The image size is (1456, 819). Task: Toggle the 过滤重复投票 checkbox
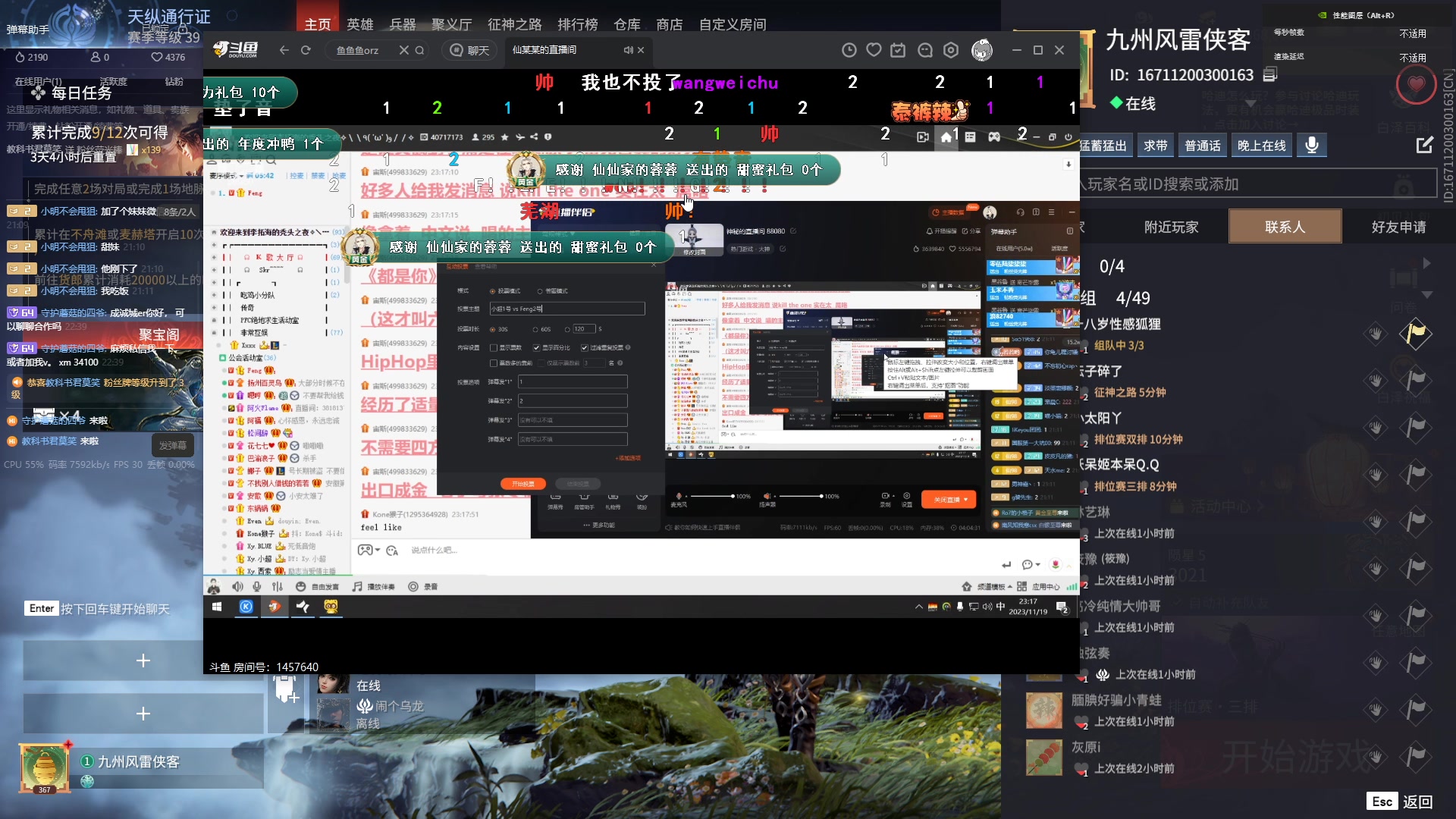pos(585,348)
